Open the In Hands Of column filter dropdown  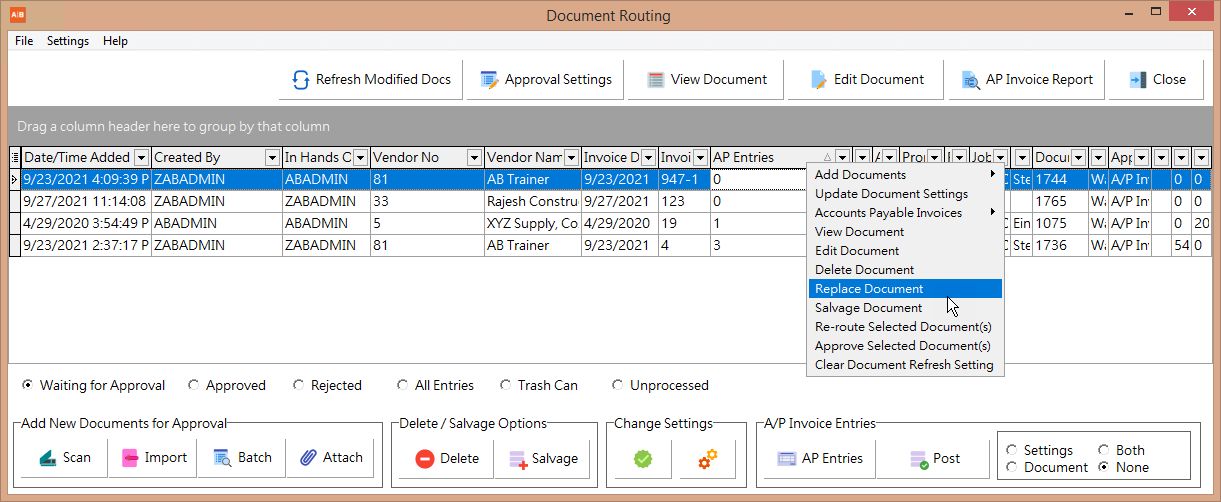pos(360,158)
